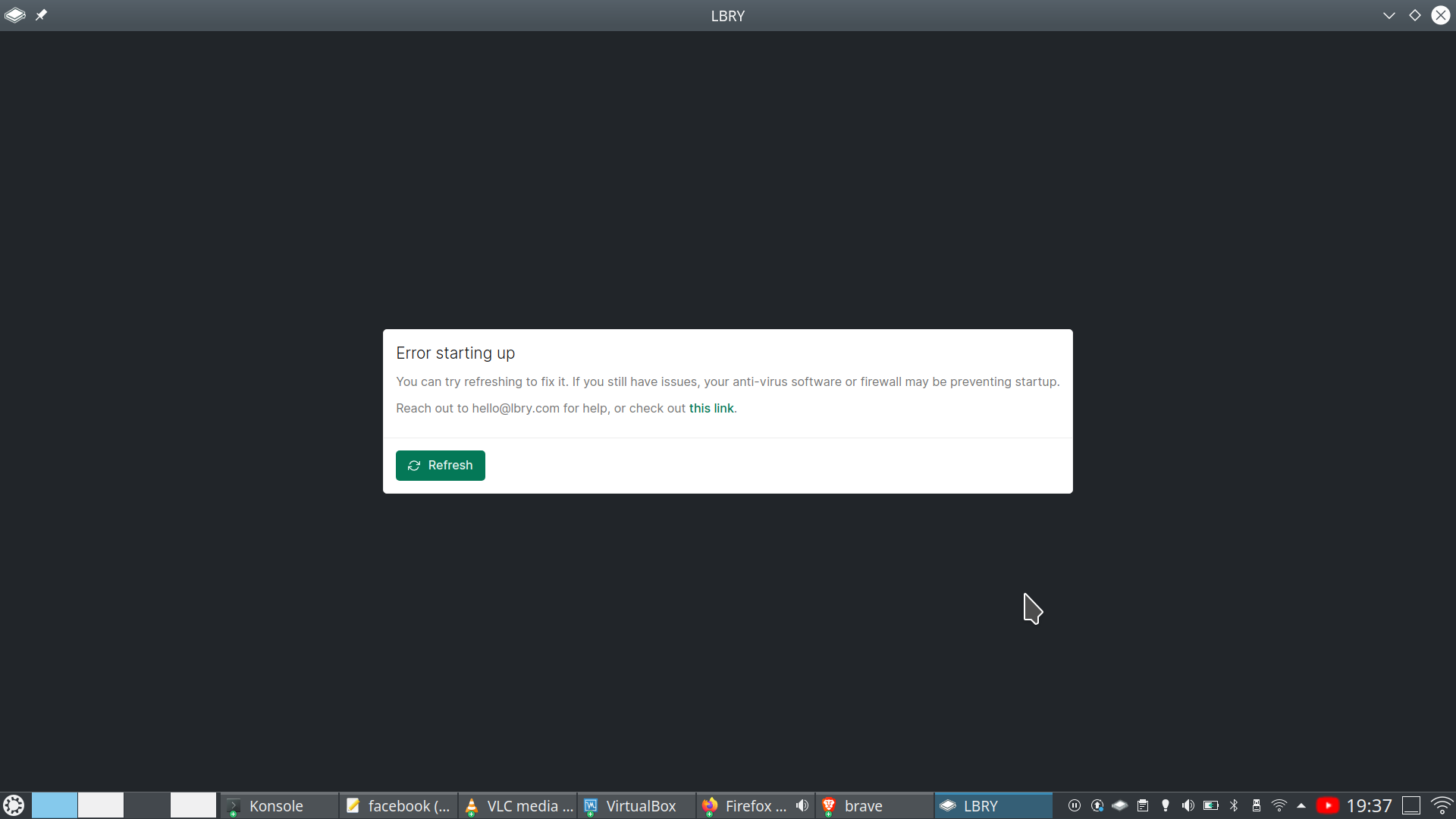Open the clipboard tray icon
The height and width of the screenshot is (819, 1456).
pos(1143,805)
